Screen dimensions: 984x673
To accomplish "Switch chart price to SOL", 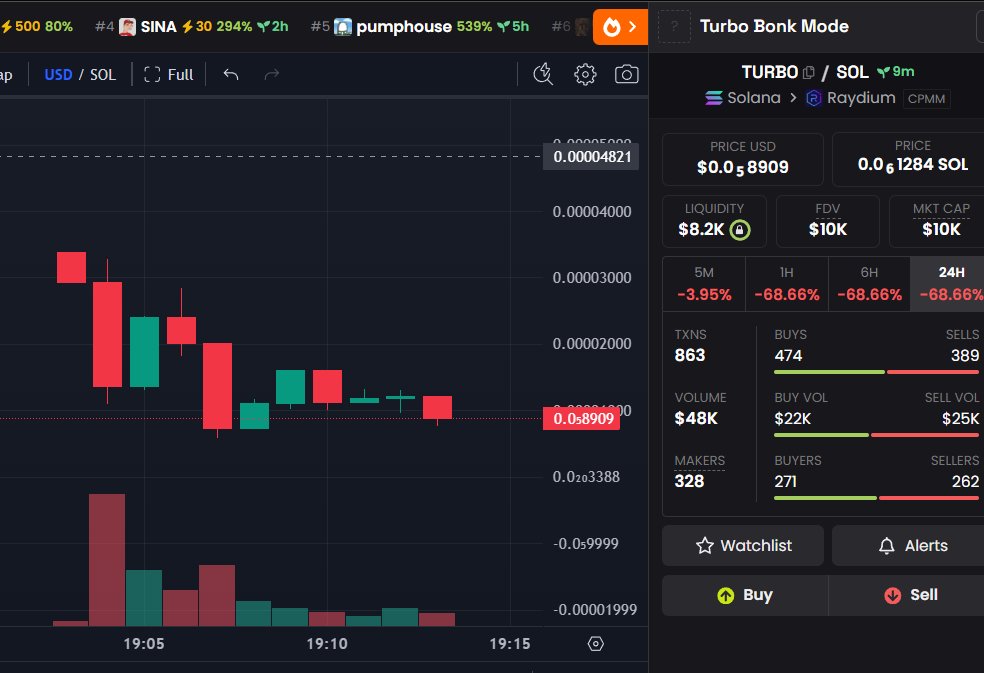I will point(103,75).
